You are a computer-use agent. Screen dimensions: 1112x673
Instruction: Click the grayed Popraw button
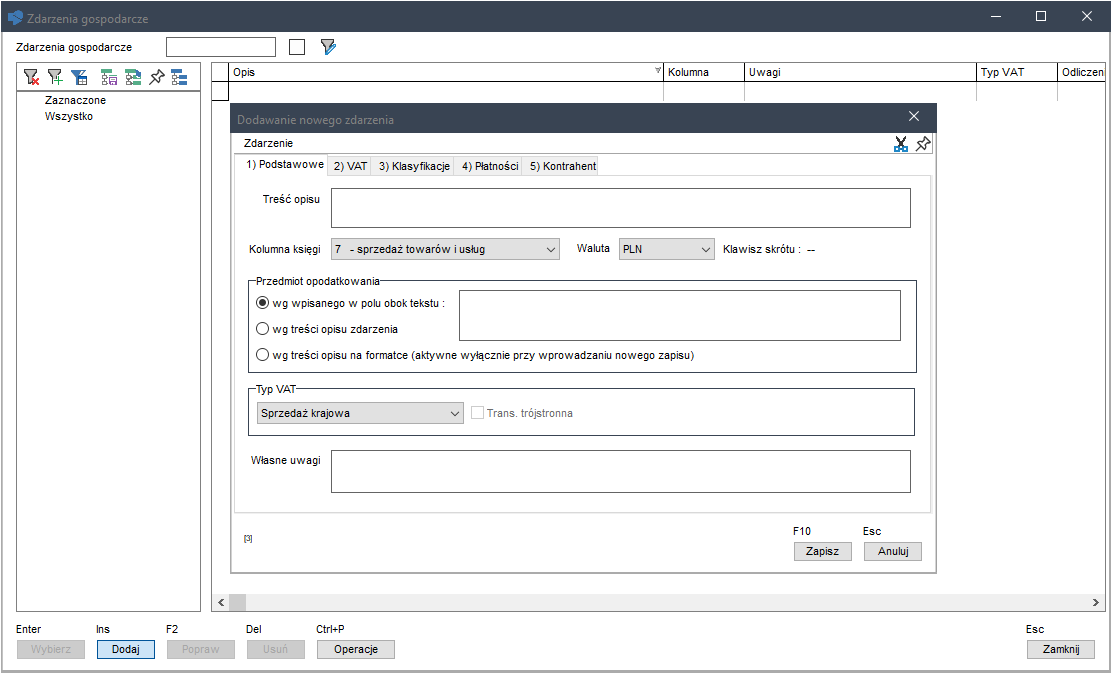click(201, 649)
